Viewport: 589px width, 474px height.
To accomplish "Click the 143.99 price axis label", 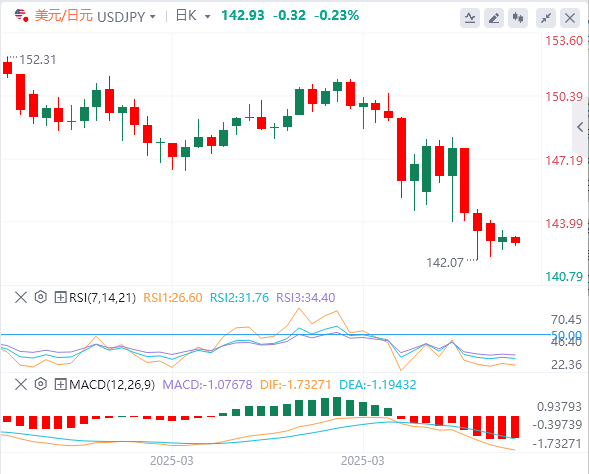I will pyautogui.click(x=564, y=224).
